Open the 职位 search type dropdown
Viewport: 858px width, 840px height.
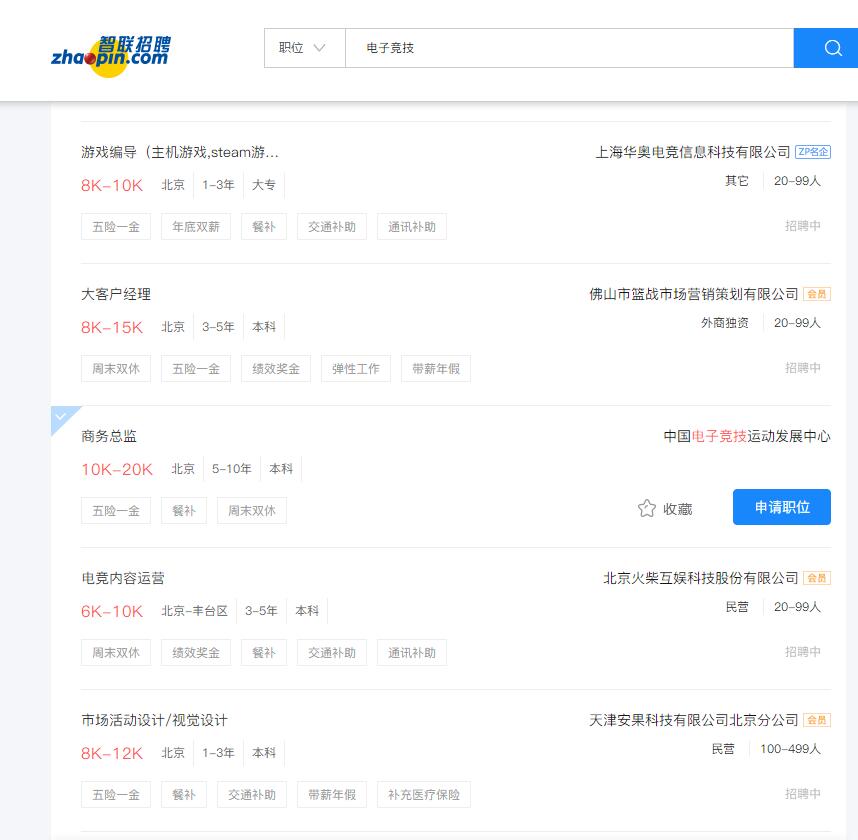303,48
